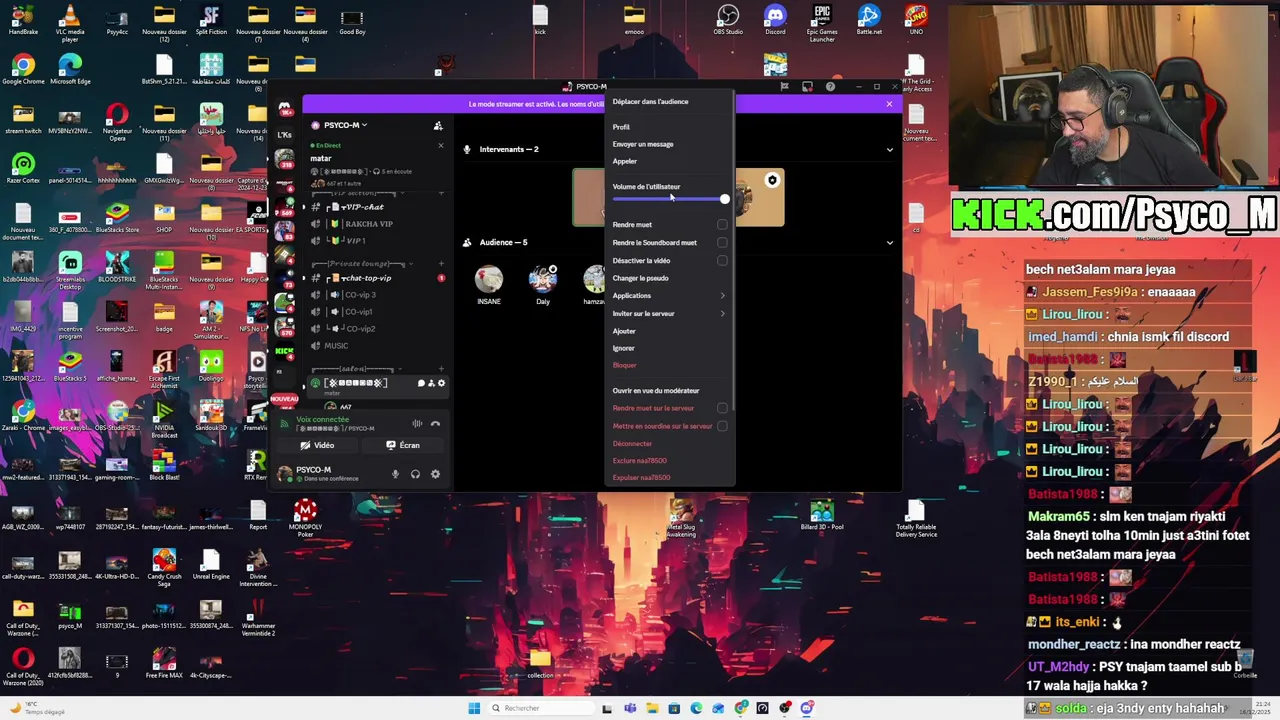Disconnect from voice with hang-up icon
Screen dimensions: 1280x720
pos(435,424)
